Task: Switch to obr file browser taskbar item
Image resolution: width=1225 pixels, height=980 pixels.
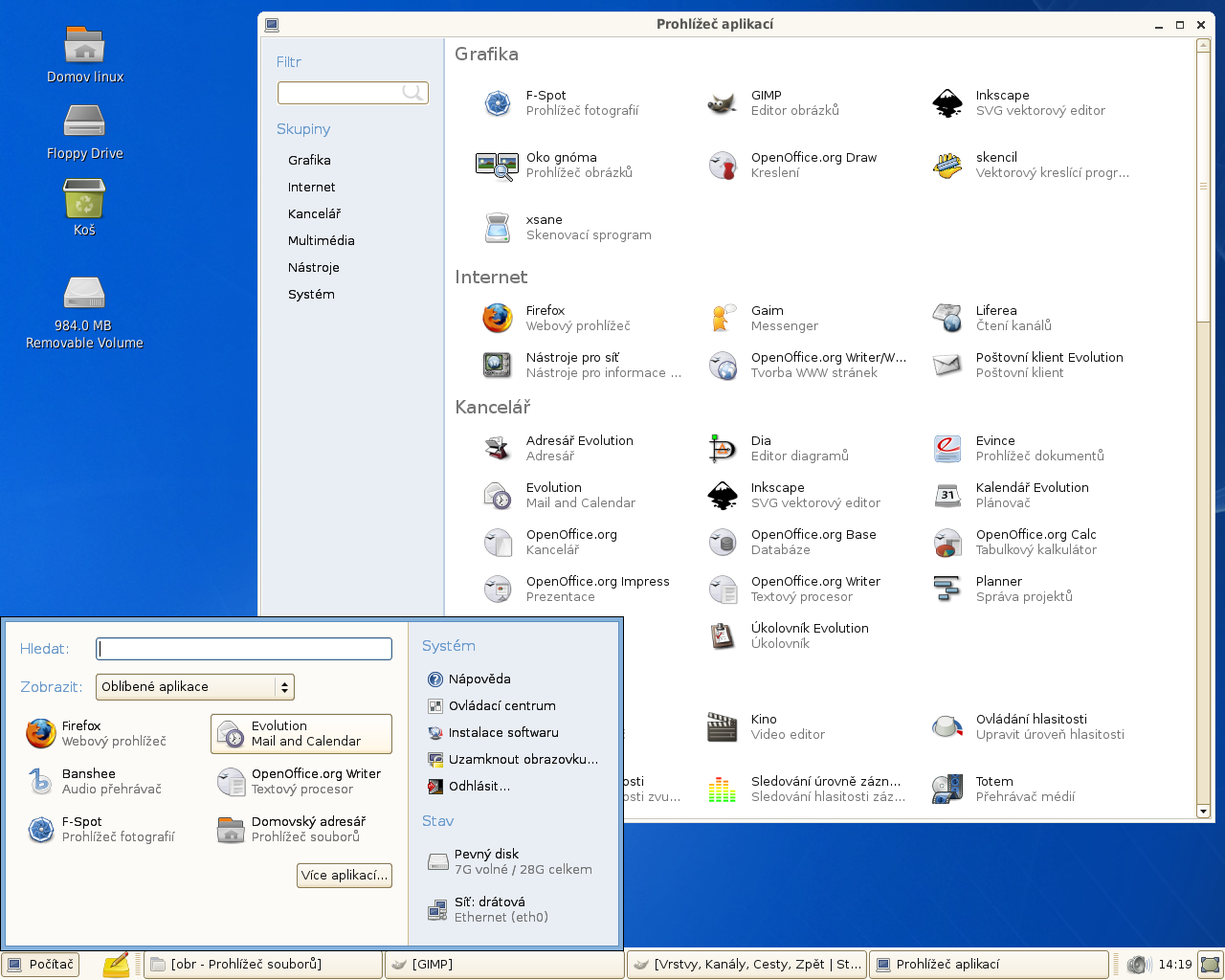Action: [263, 964]
